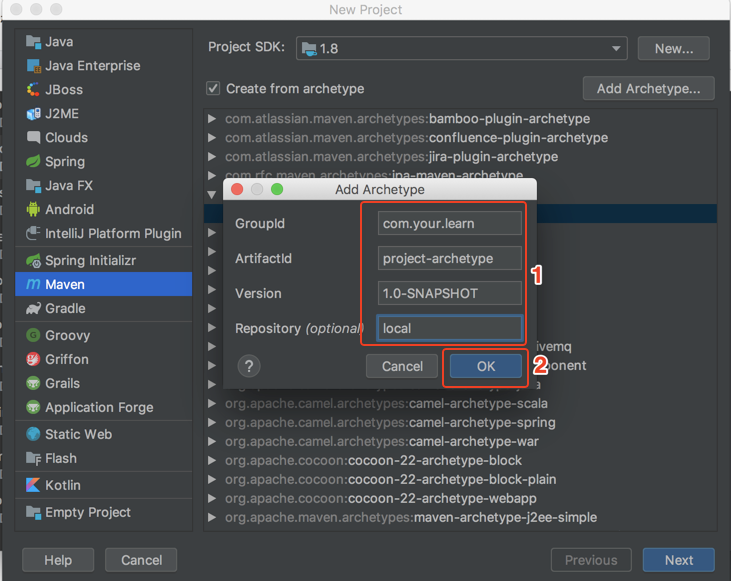
Task: Click the Gradle elephant icon
Action: tap(33, 308)
